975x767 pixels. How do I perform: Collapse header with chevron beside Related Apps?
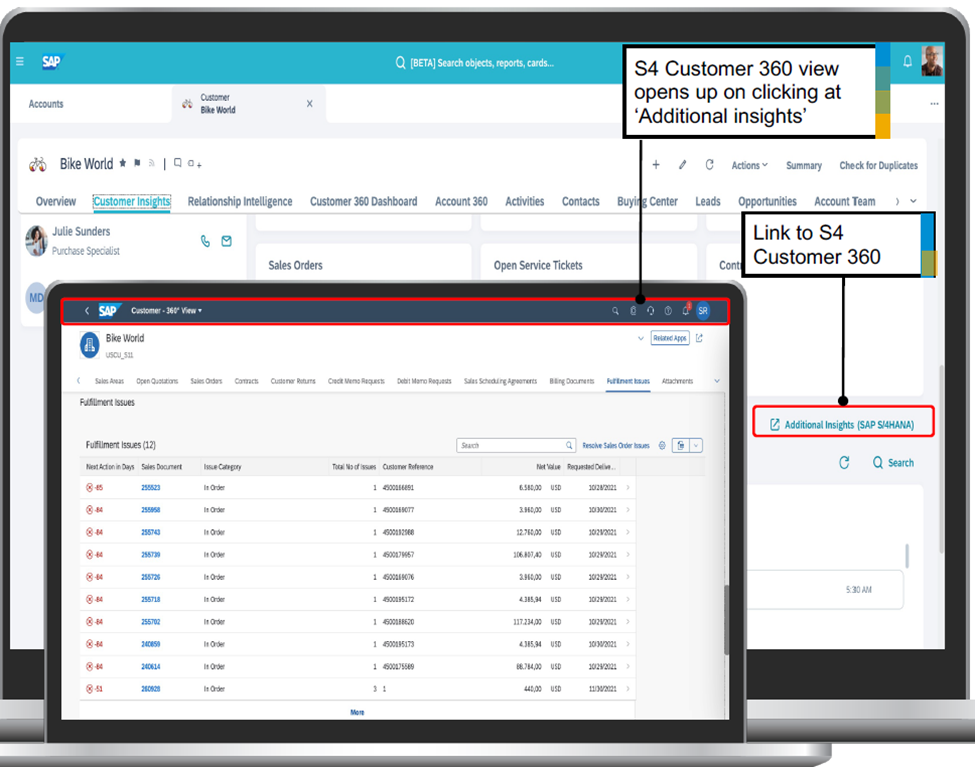point(640,338)
